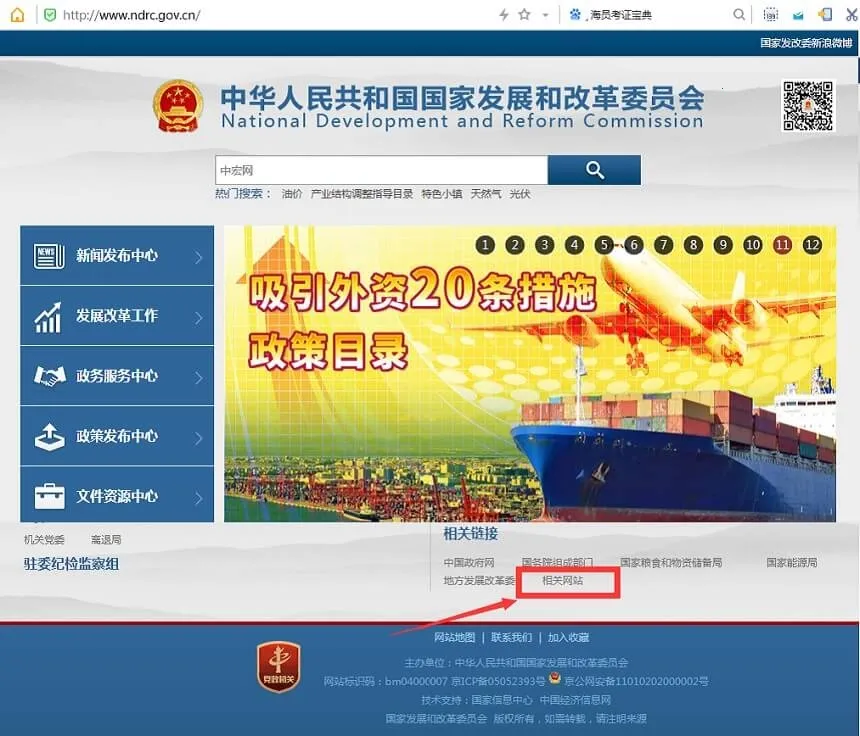Expand the 政务服务中心 menu arrow
Screen dimensions: 860x736
click(199, 377)
